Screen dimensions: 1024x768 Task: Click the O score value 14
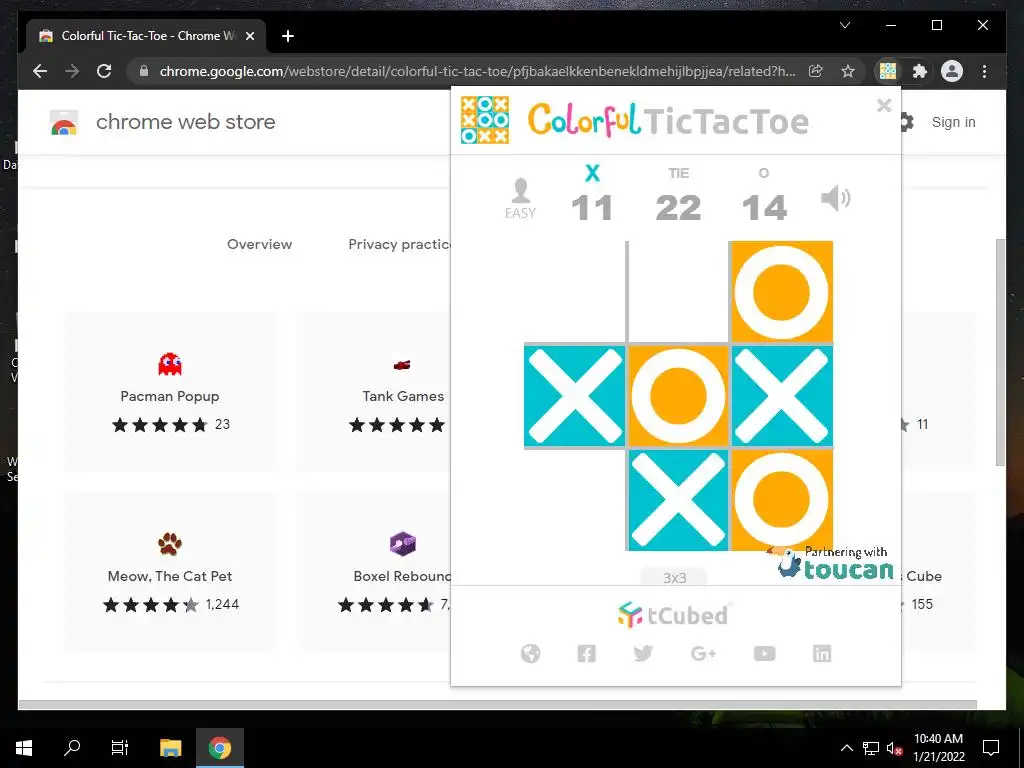(x=764, y=208)
